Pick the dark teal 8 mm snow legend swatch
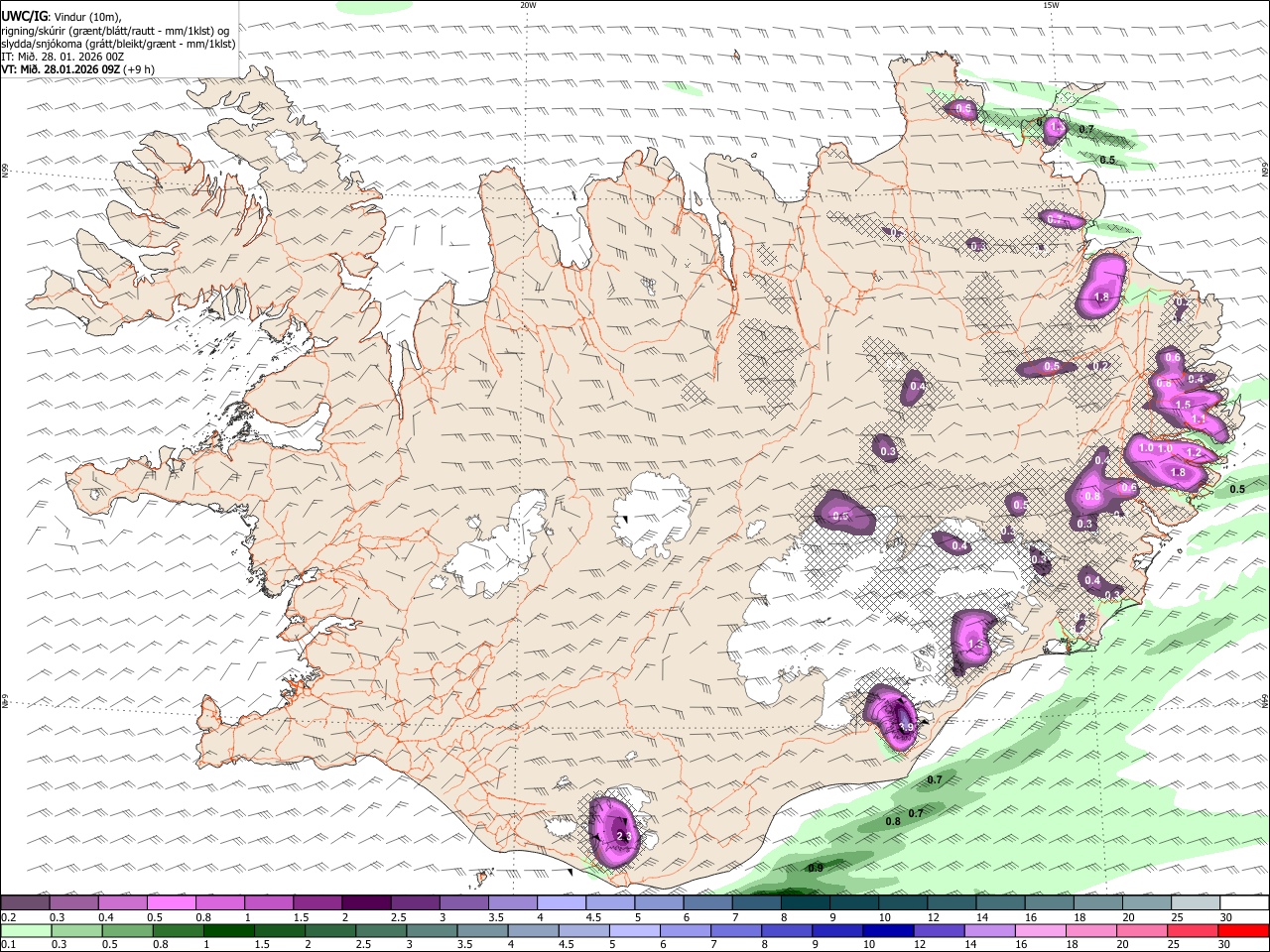This screenshot has height=952, width=1270. tap(805, 903)
